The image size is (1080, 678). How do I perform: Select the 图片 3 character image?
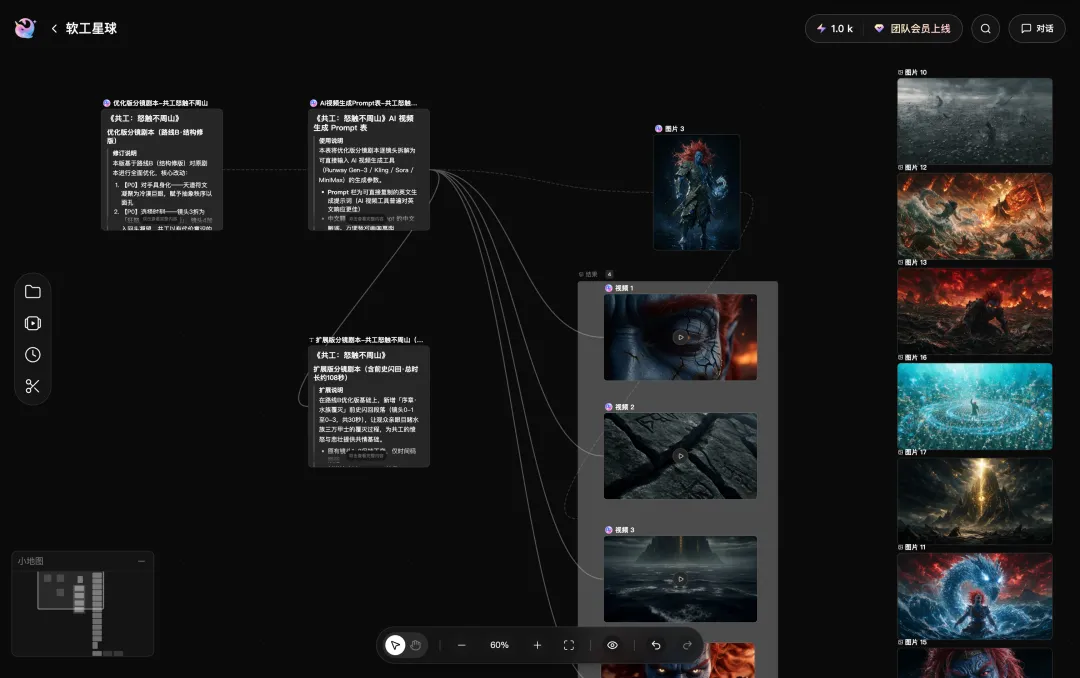click(x=696, y=192)
